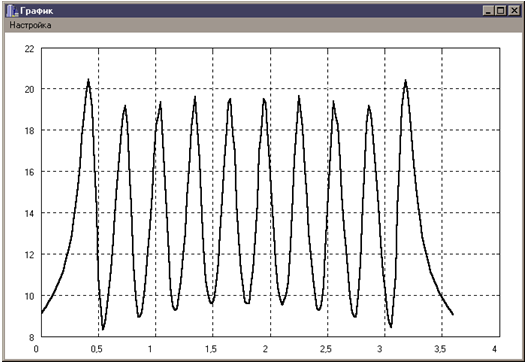Click y-axis label 18
This screenshot has height=363, width=526.
point(30,131)
